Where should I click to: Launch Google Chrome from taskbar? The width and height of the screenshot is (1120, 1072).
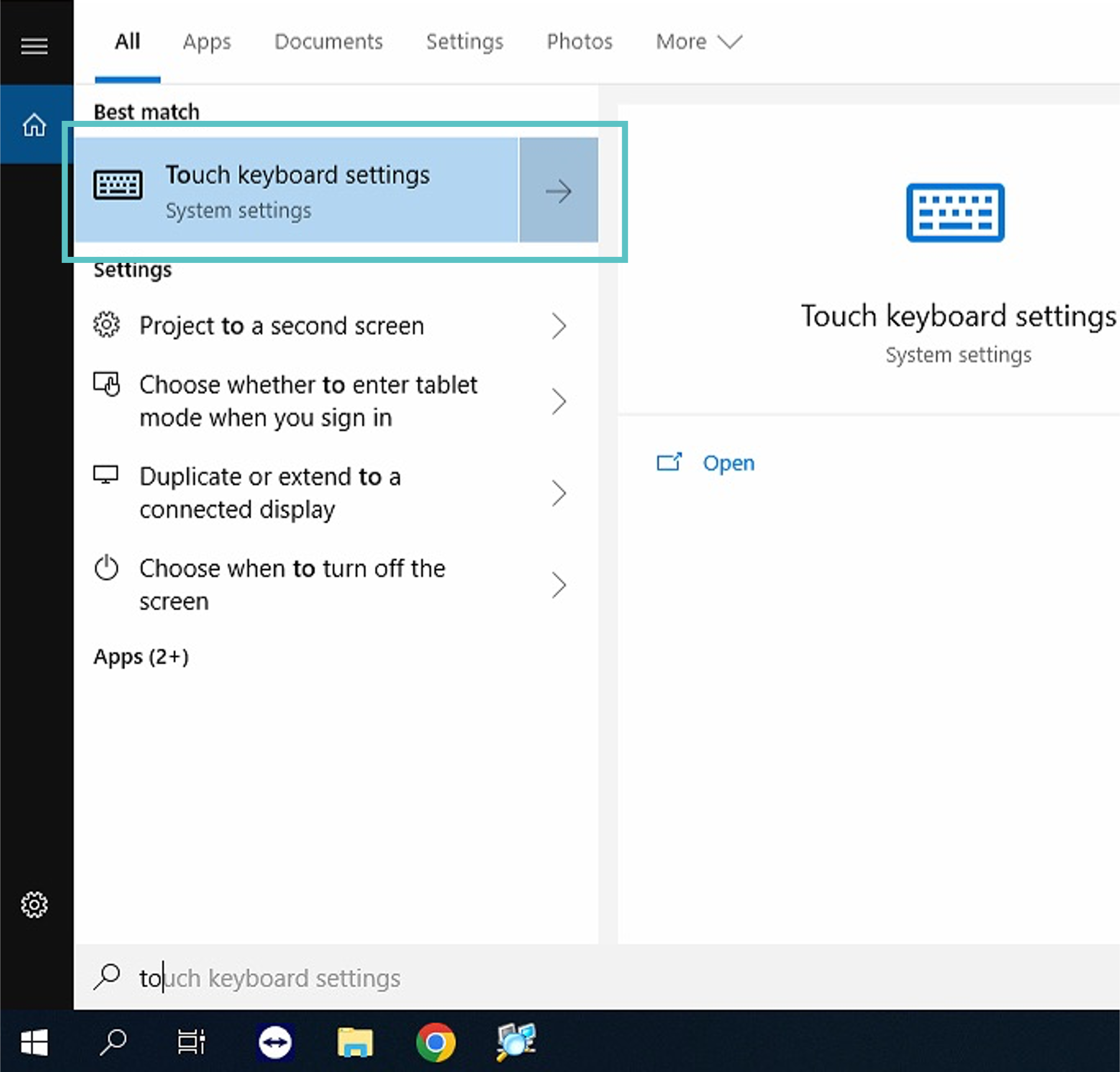[435, 1043]
